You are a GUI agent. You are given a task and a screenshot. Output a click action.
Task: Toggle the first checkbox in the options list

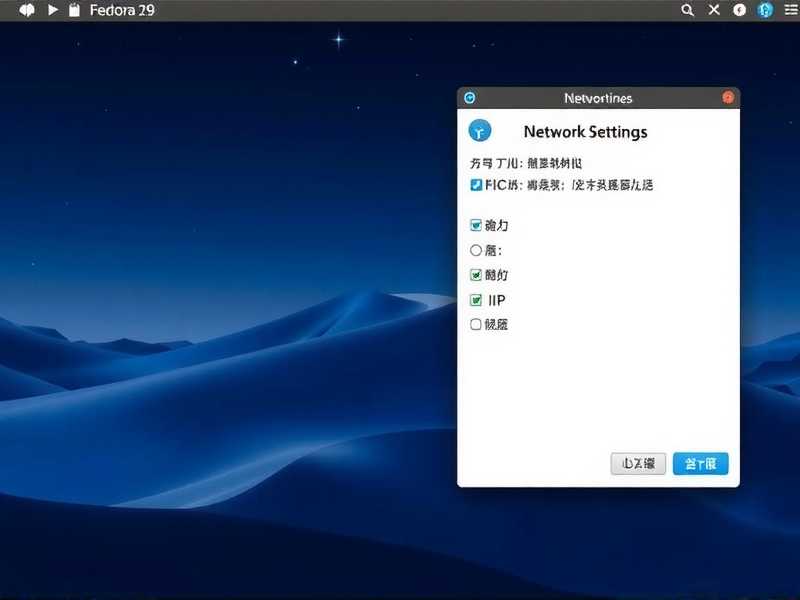475,225
